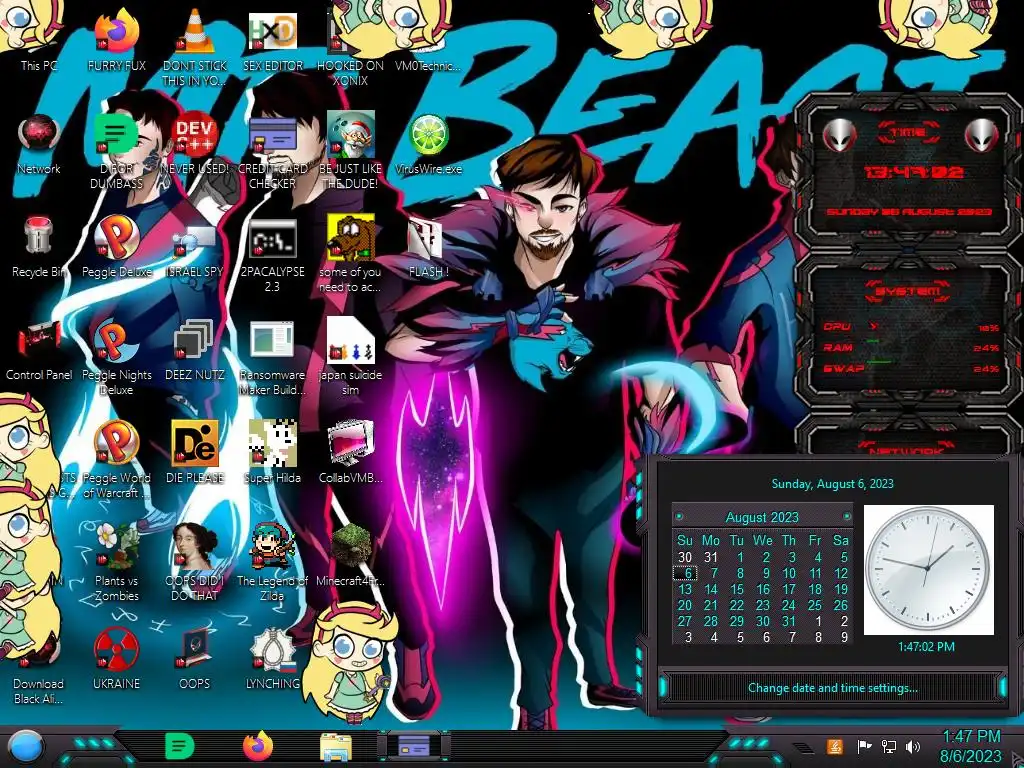Screen dimensions: 1024x768
Task: Select the Super Hilda pixel icon
Action: (x=272, y=443)
